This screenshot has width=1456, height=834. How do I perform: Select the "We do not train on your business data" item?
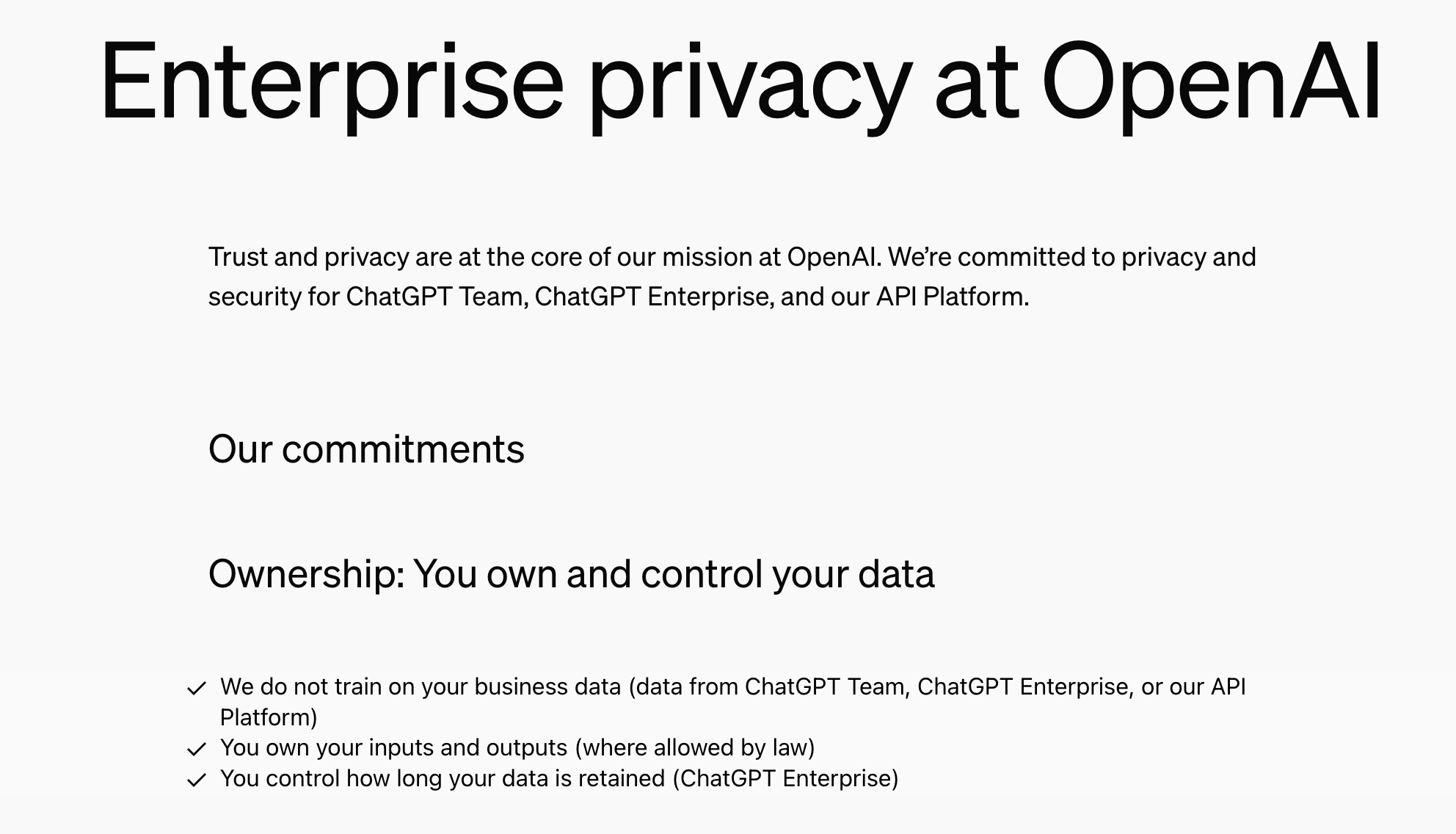point(733,702)
